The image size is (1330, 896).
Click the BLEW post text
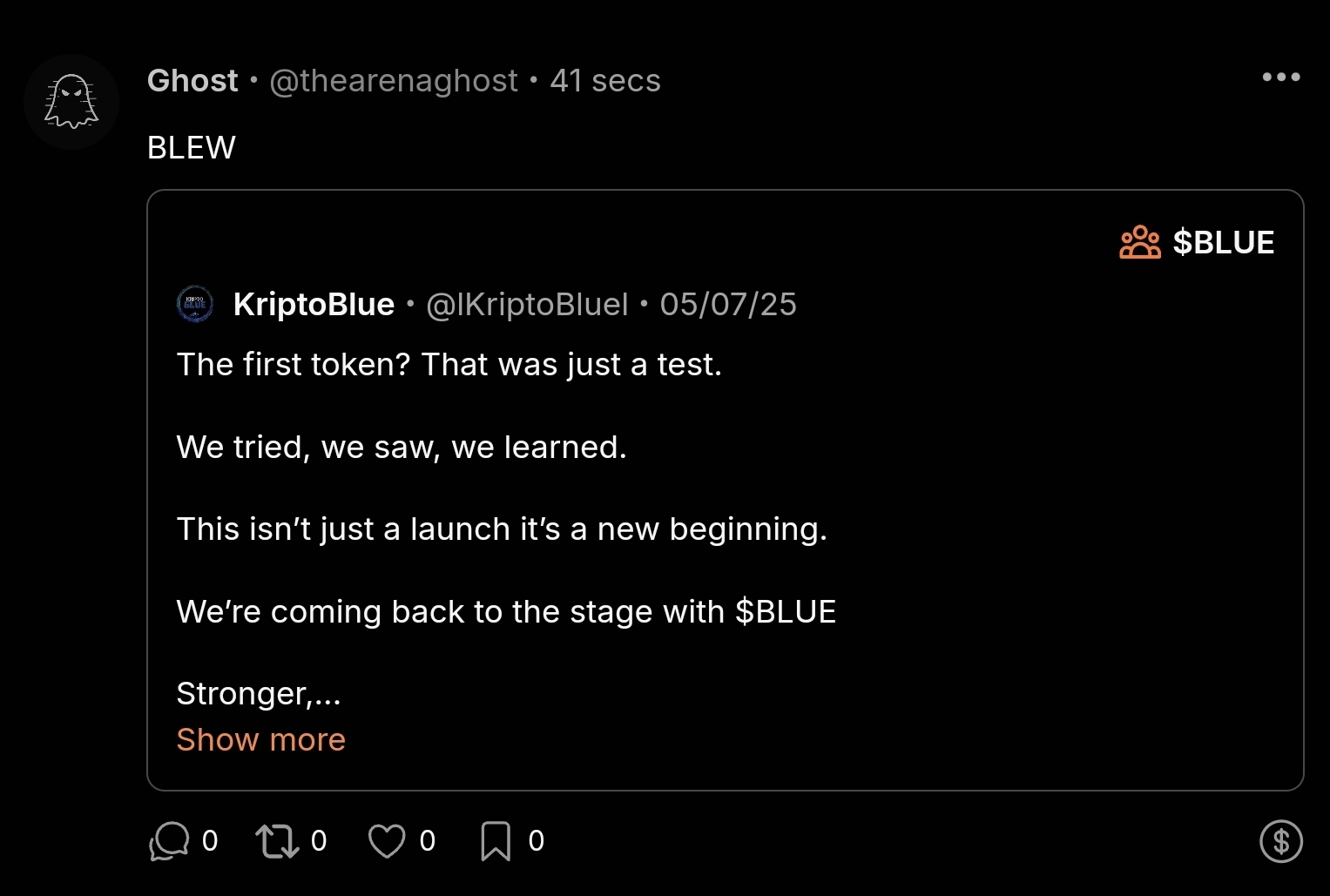click(192, 148)
